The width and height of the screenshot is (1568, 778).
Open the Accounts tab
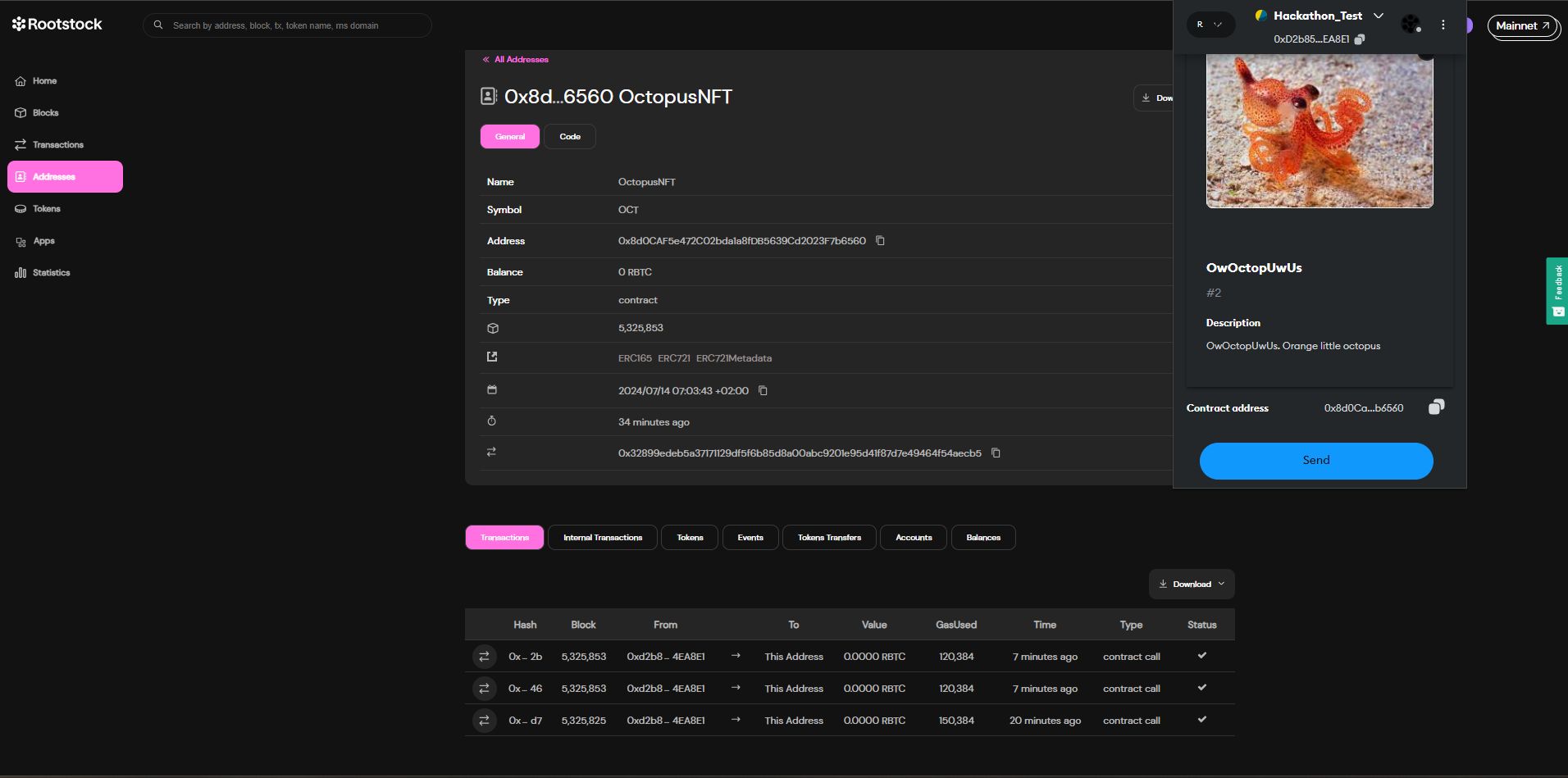coord(914,538)
